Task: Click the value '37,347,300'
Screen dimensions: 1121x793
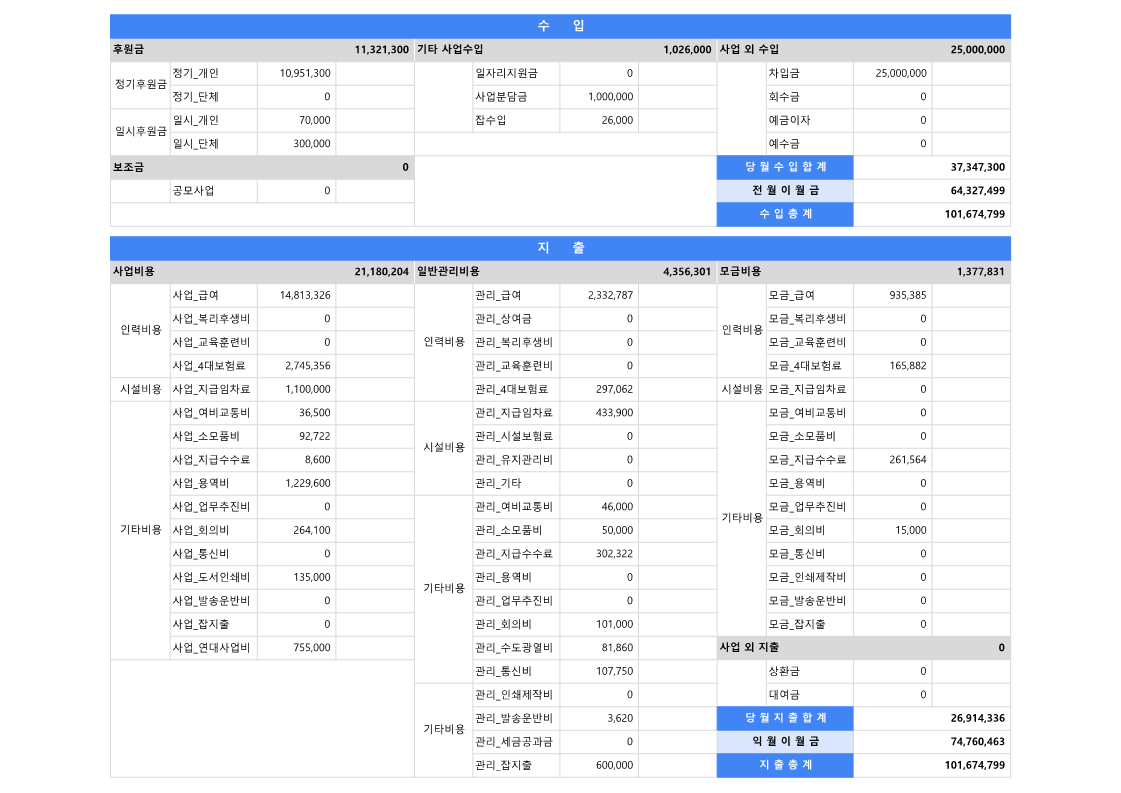Action: coord(977,167)
